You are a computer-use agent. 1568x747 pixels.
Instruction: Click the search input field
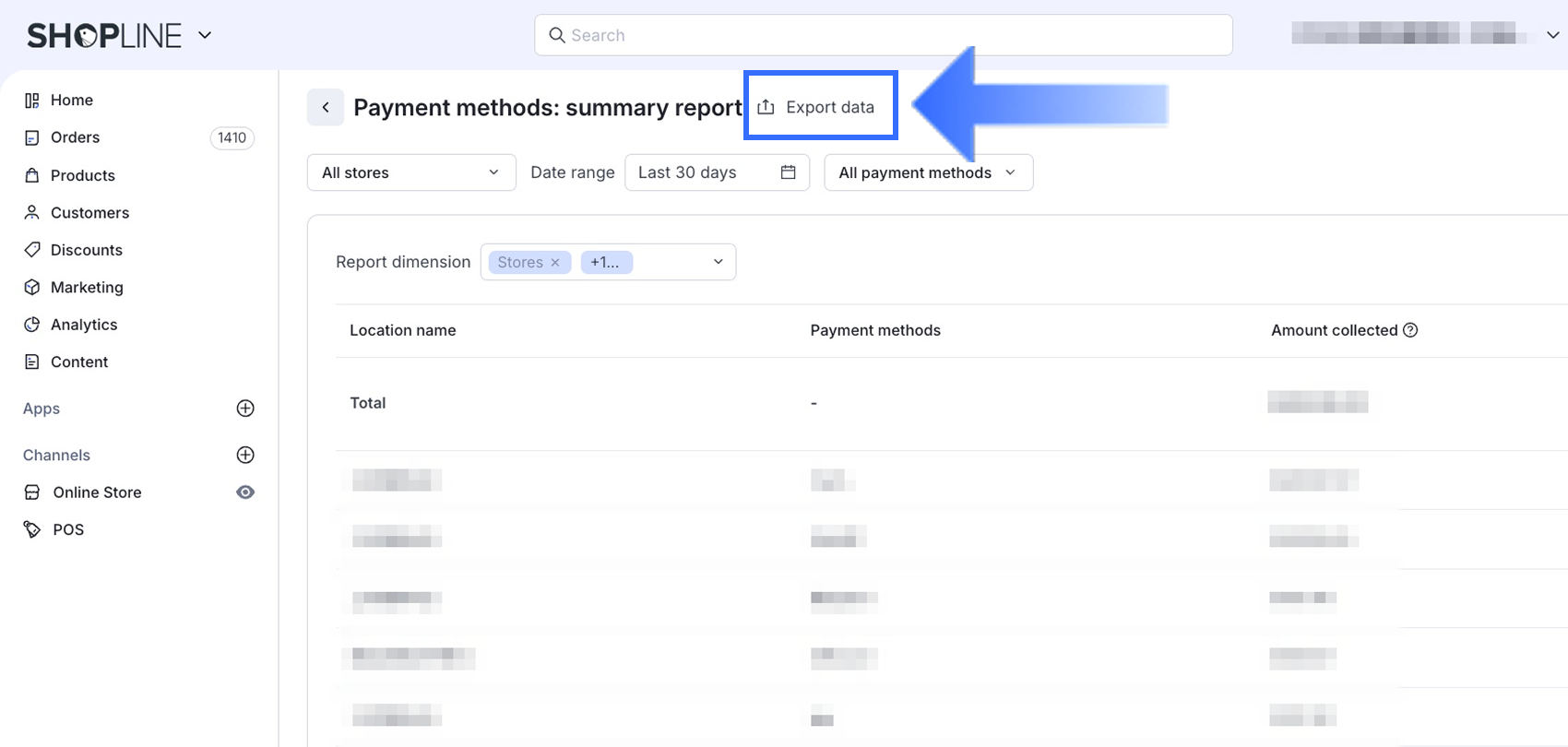883,35
